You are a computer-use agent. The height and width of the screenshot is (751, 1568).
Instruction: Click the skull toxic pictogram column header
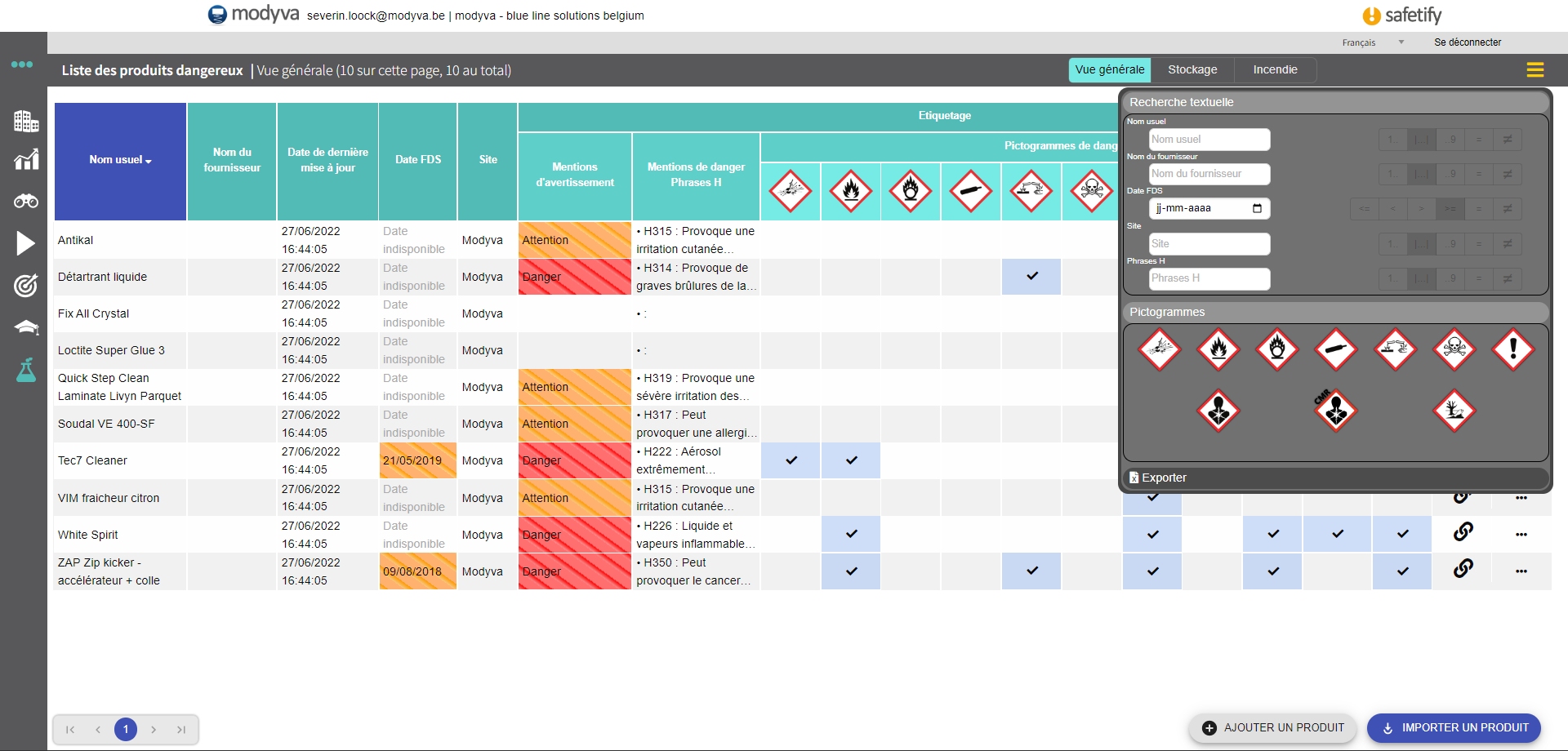(x=1092, y=191)
